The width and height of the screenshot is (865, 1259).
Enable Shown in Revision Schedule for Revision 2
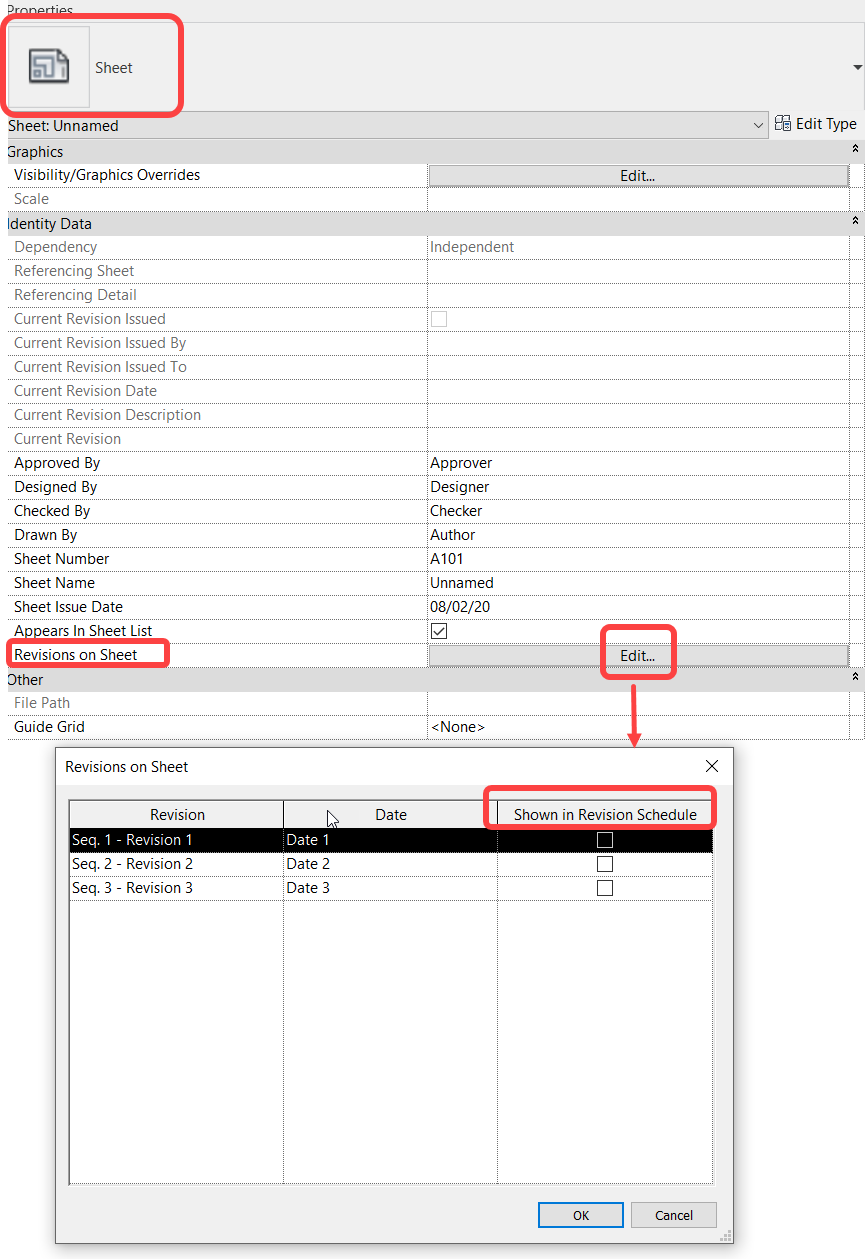tap(604, 863)
